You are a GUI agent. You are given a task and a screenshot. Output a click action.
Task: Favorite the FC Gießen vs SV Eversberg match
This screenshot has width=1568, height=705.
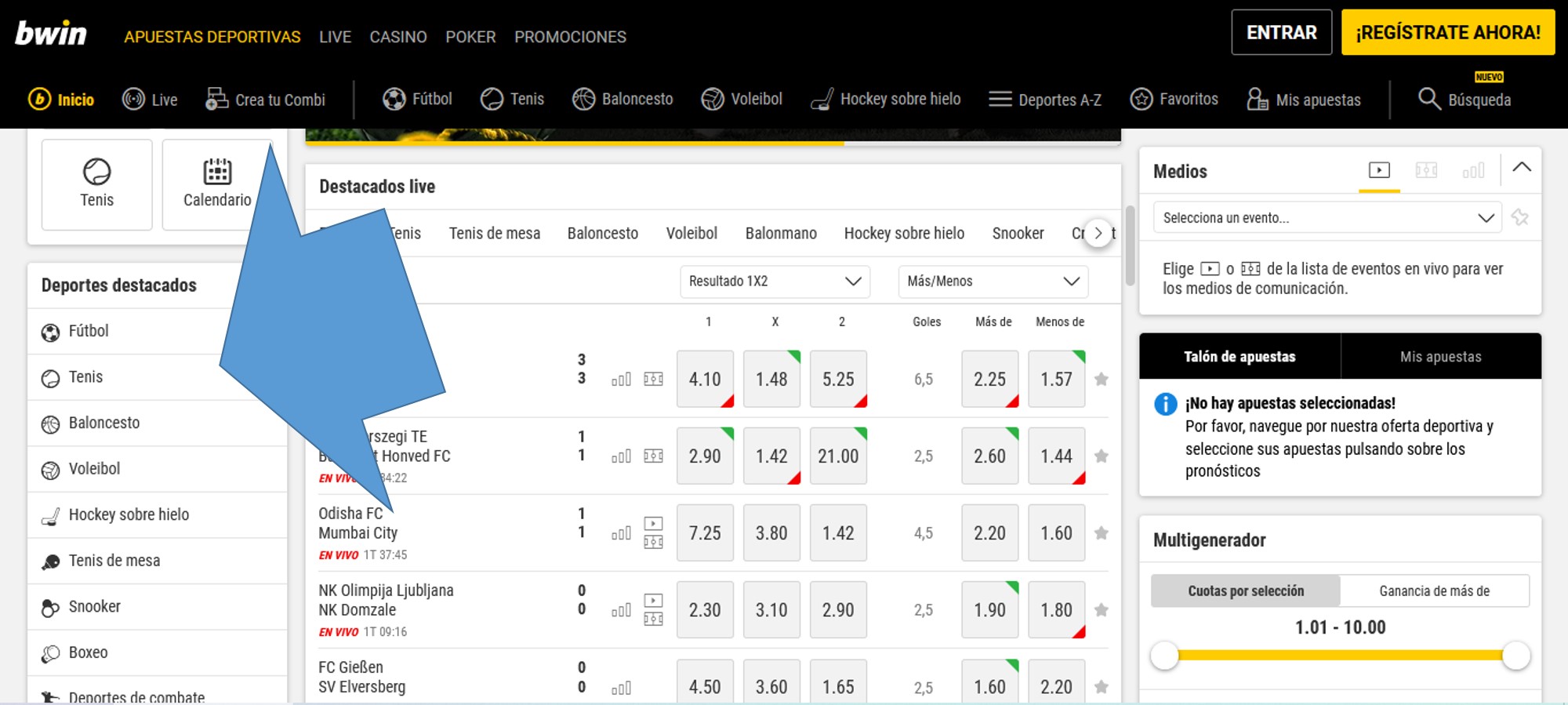click(1102, 687)
